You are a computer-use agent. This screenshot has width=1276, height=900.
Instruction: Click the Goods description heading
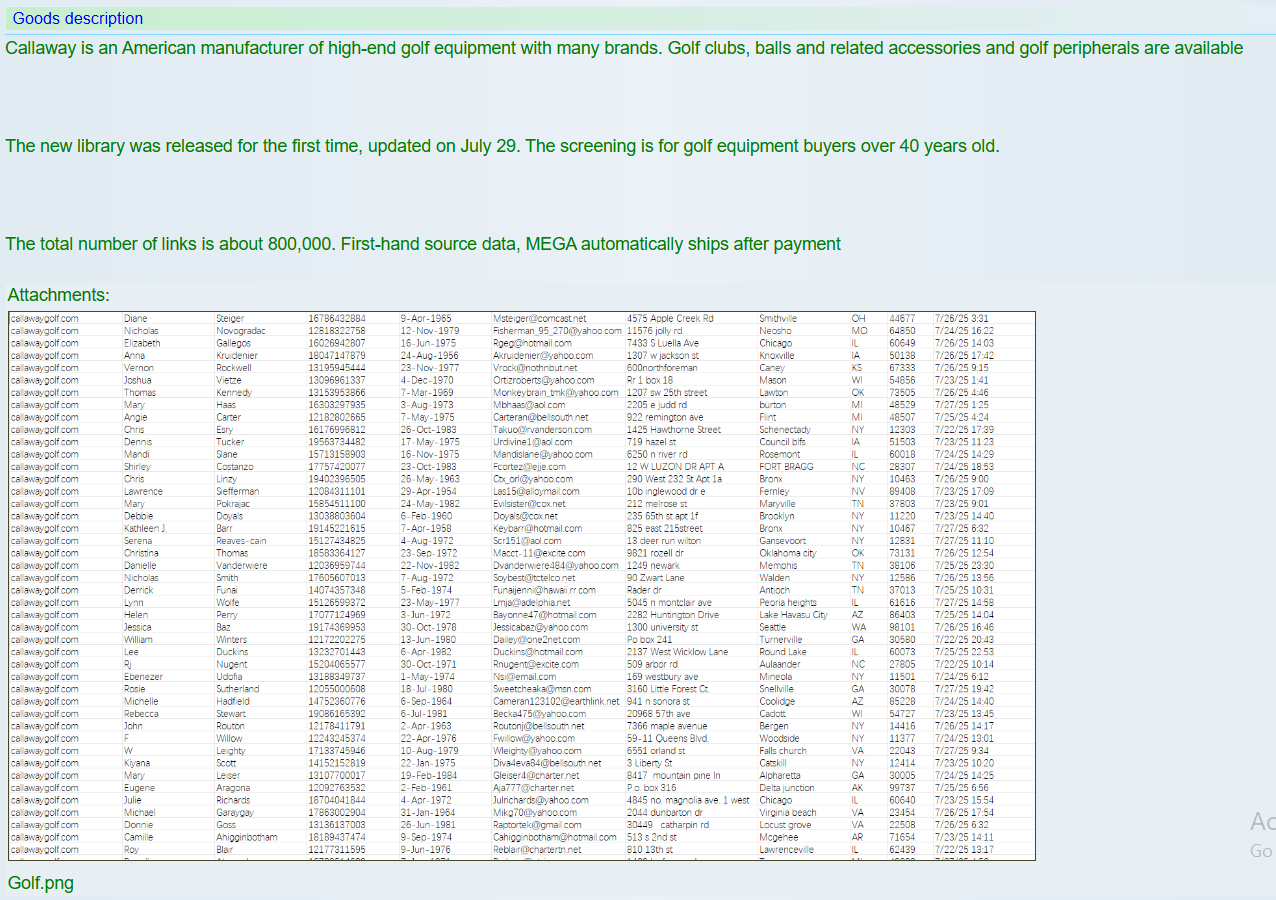pyautogui.click(x=77, y=19)
